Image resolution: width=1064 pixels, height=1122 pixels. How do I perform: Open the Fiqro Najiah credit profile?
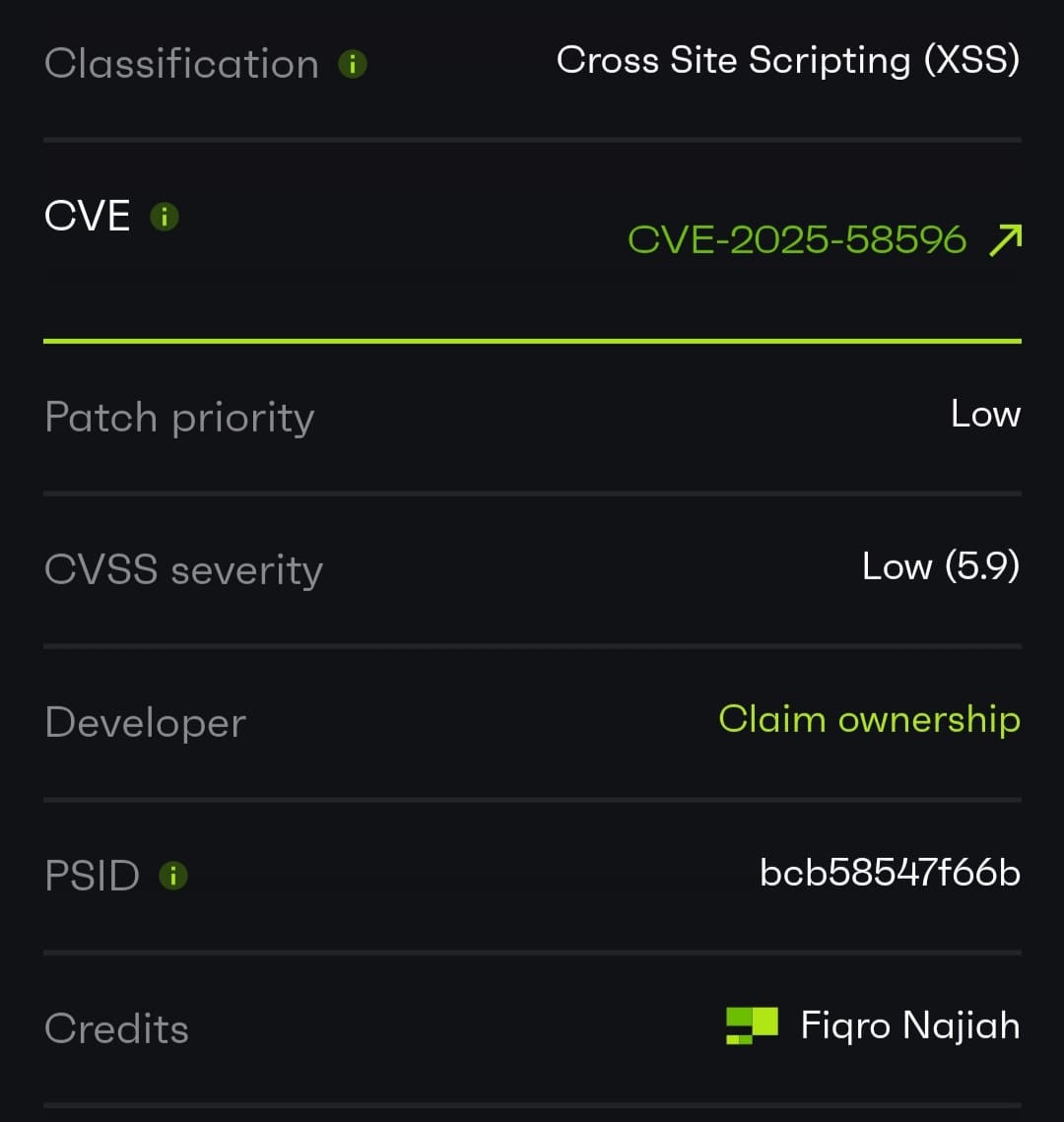pos(909,1025)
